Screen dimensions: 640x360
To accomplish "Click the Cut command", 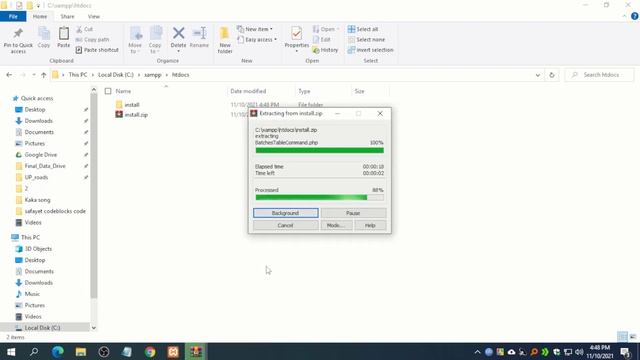I will 84,29.
